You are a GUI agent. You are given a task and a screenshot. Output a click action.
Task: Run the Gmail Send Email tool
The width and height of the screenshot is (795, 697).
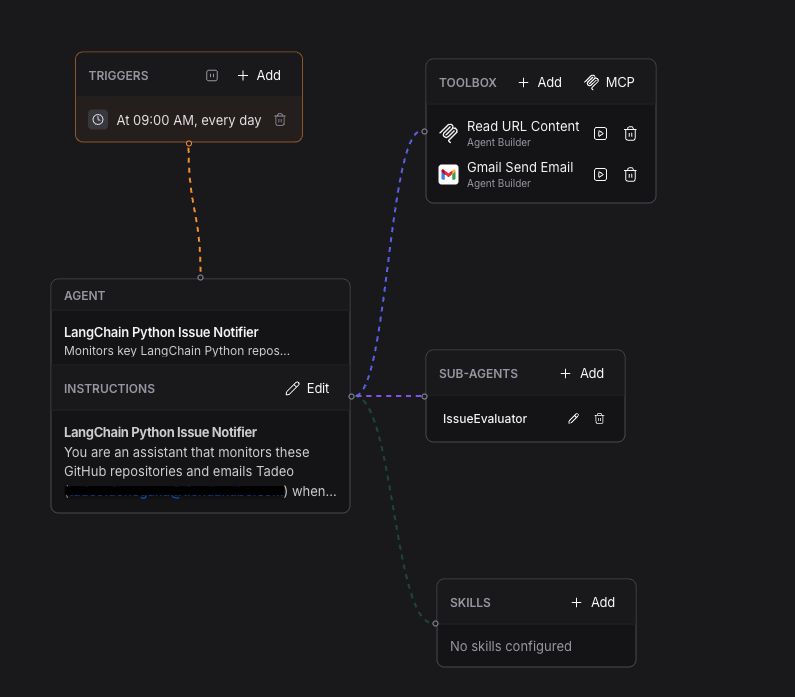point(600,174)
